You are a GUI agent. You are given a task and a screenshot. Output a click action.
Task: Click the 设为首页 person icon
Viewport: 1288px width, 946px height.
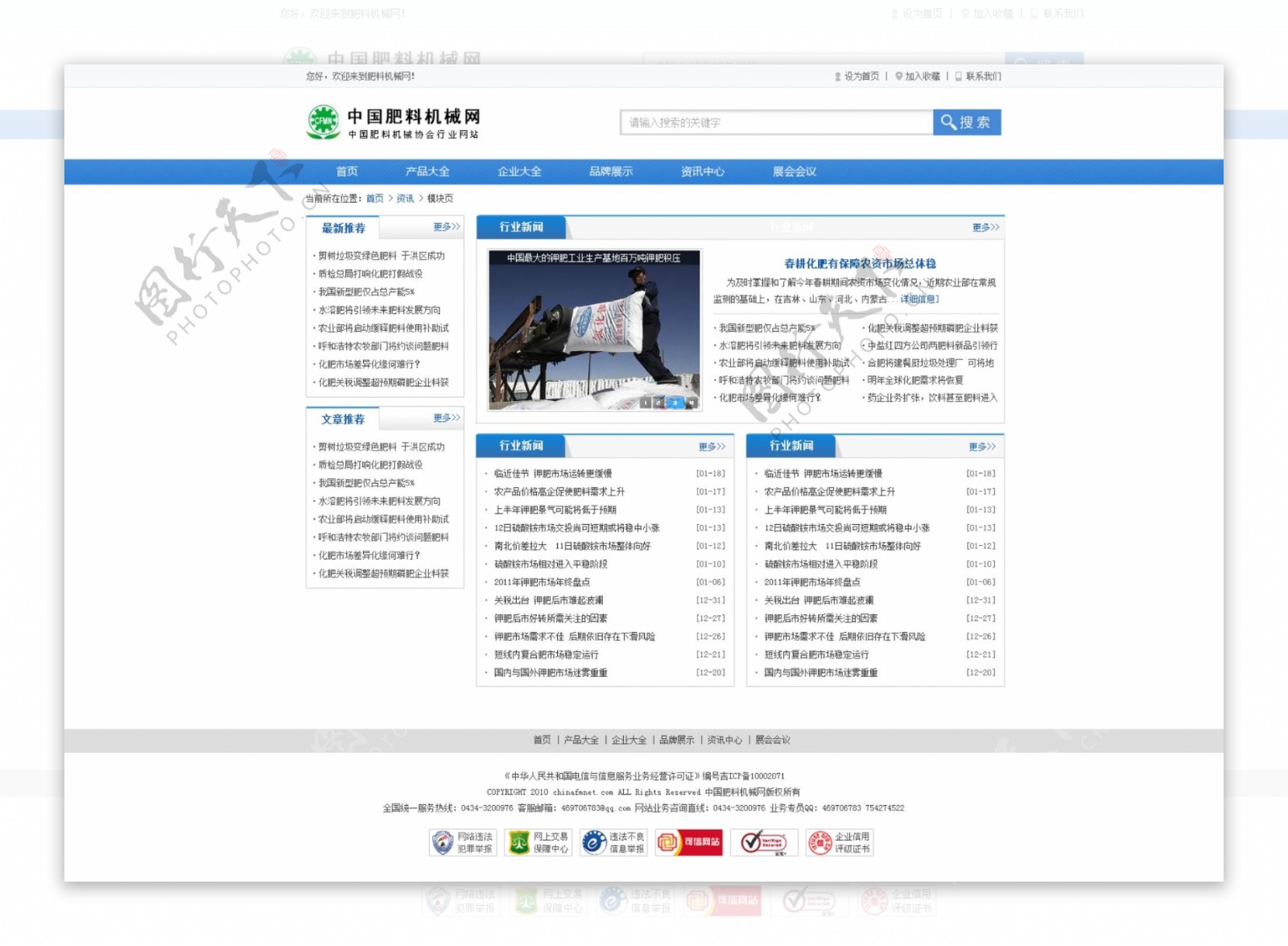point(838,76)
